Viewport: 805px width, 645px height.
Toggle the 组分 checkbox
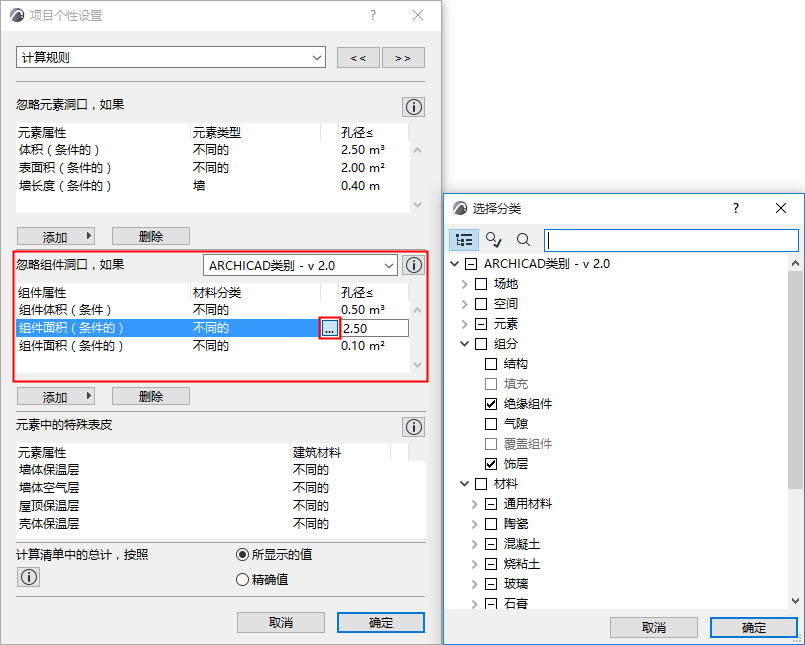(481, 344)
